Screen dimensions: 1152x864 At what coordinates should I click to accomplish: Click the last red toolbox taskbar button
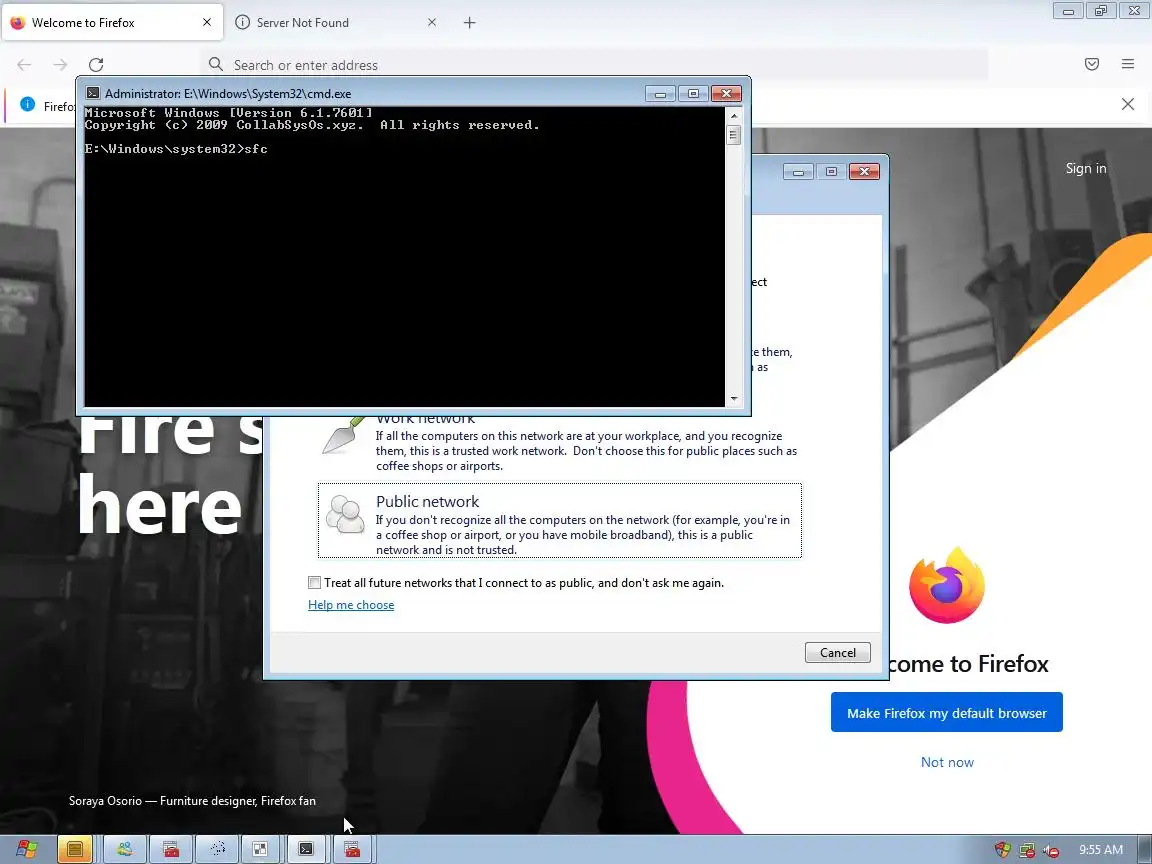coord(353,849)
